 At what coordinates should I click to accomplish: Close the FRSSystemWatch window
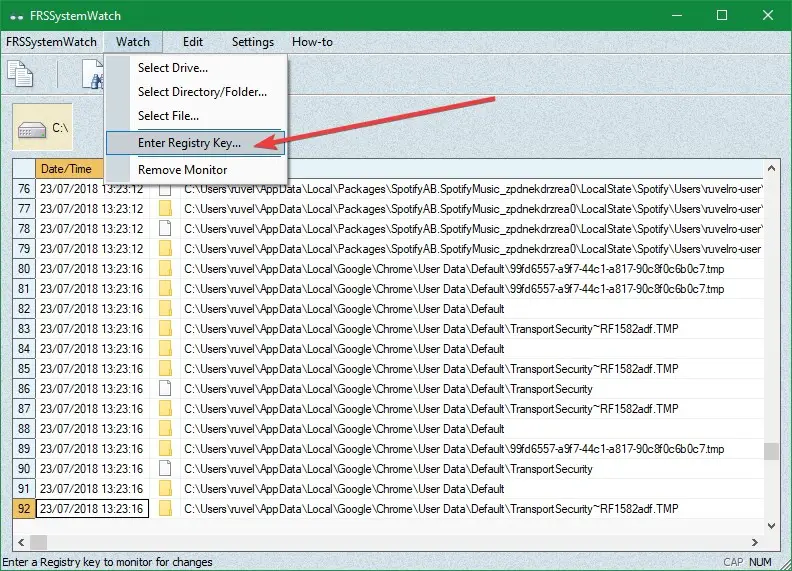click(x=768, y=15)
